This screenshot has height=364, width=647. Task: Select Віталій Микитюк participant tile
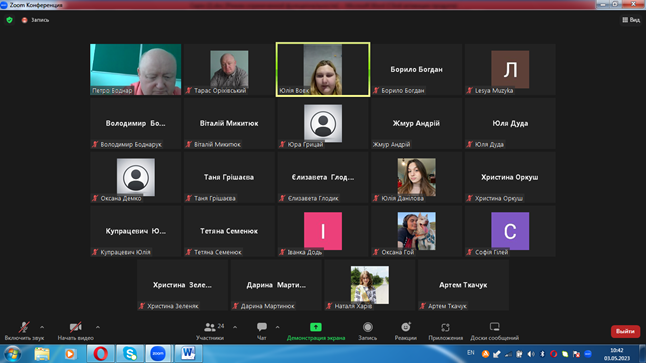click(x=229, y=123)
